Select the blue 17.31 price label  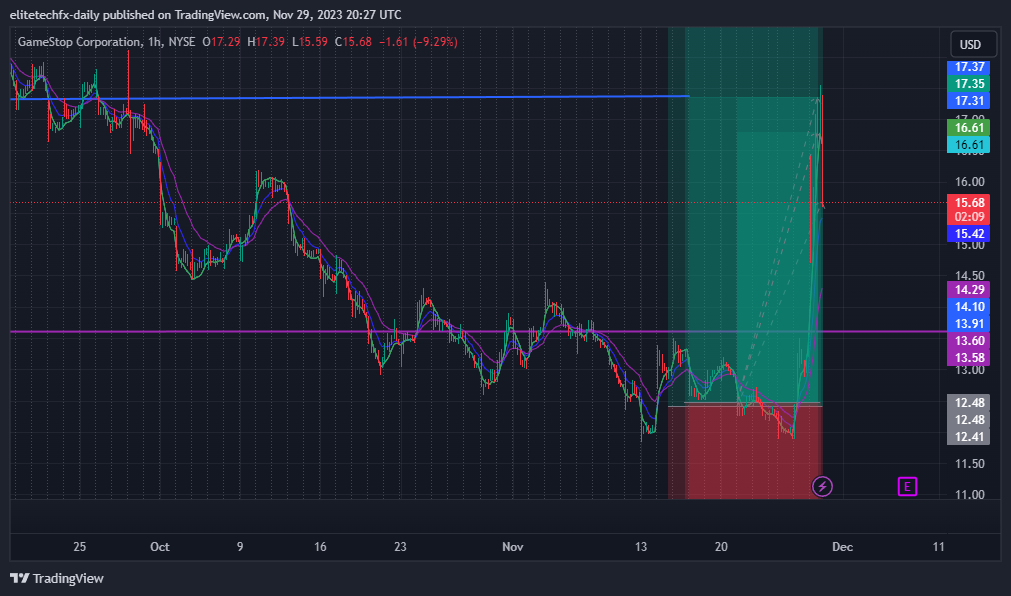point(968,101)
